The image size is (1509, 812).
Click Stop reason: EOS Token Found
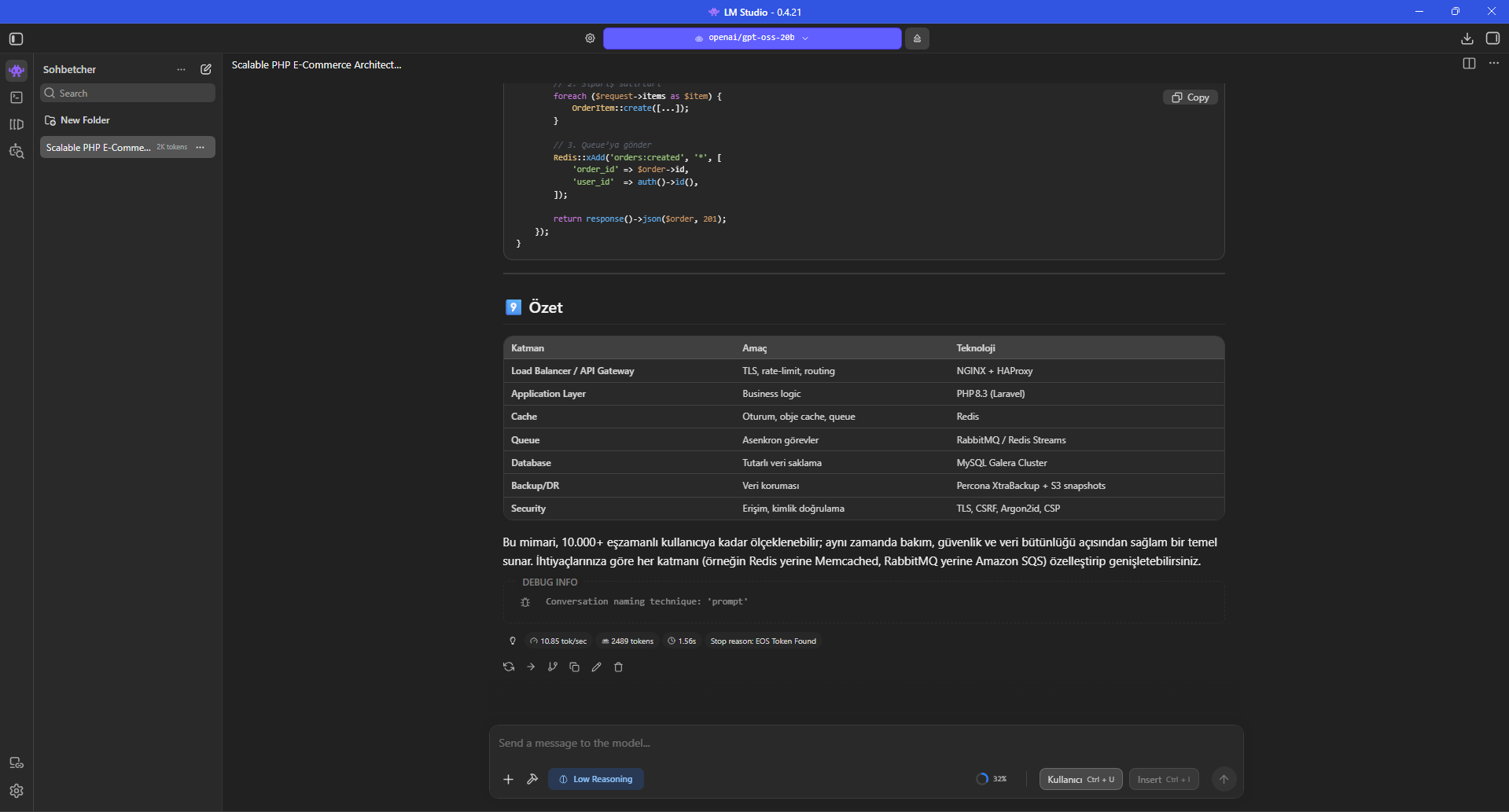tap(763, 641)
